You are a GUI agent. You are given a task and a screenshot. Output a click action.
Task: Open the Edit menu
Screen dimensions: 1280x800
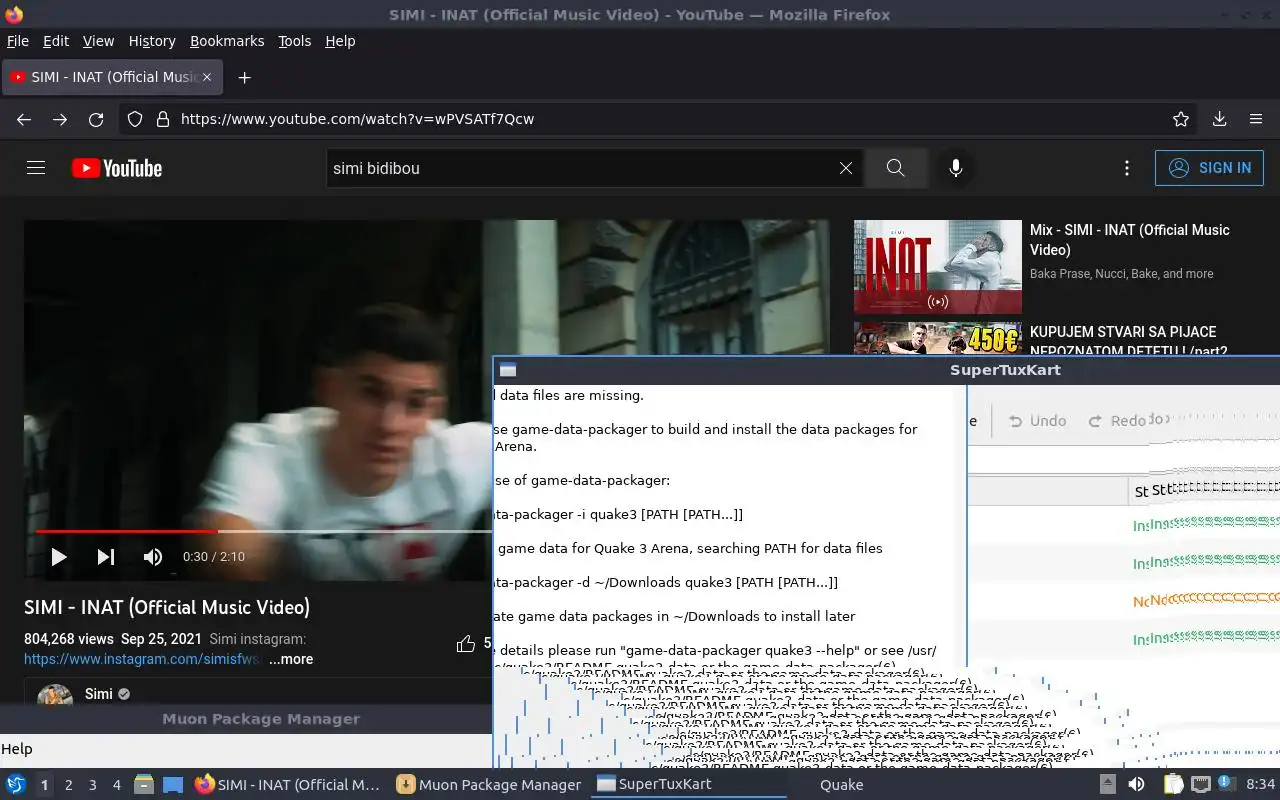[x=56, y=41]
